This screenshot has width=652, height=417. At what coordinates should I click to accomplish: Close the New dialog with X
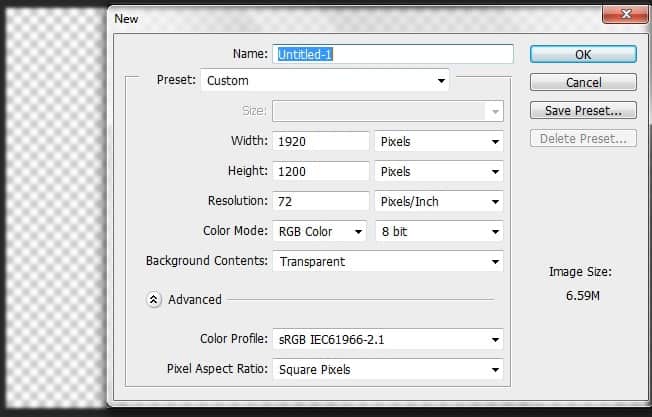tap(625, 14)
